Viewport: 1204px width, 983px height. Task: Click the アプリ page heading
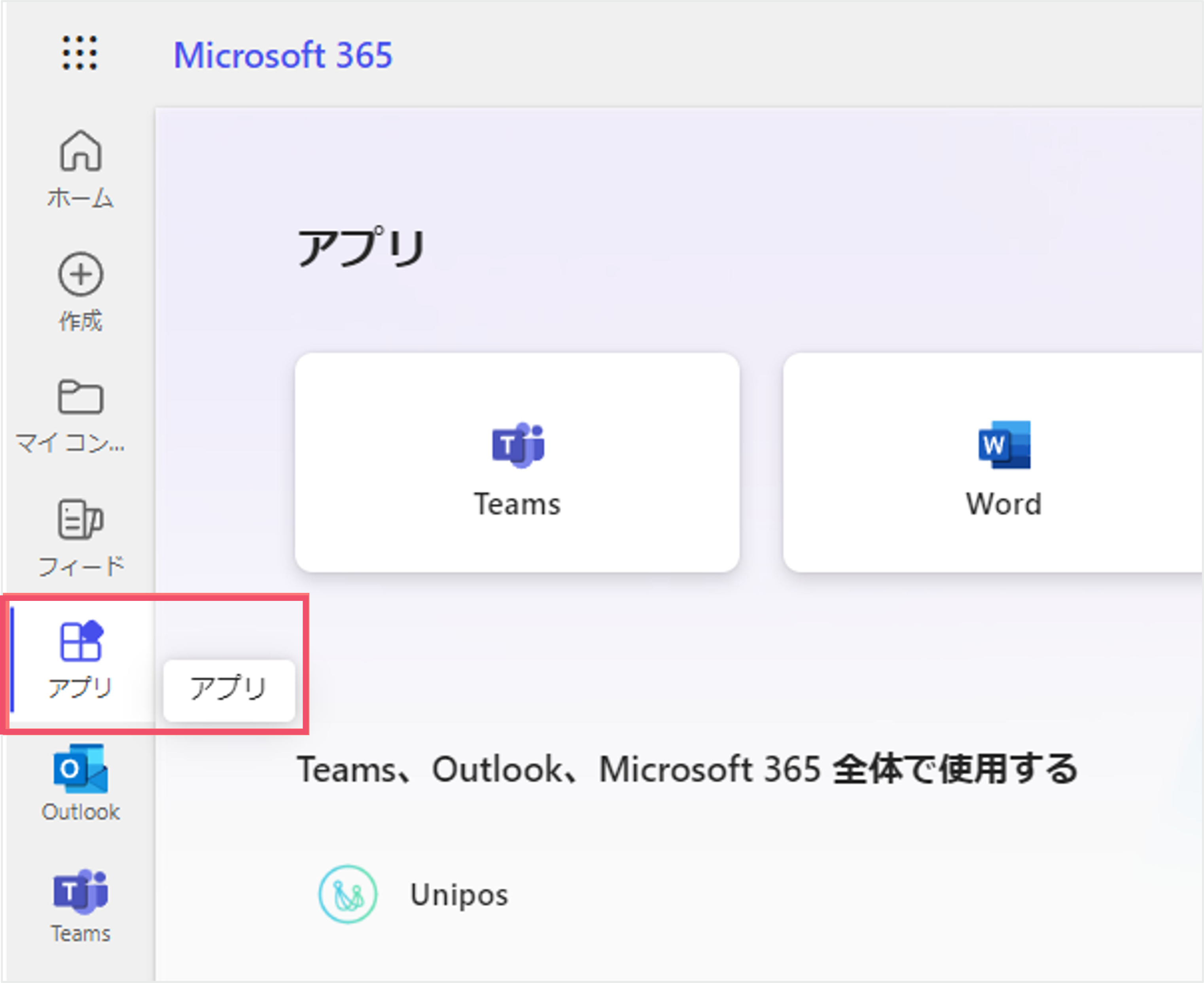362,248
